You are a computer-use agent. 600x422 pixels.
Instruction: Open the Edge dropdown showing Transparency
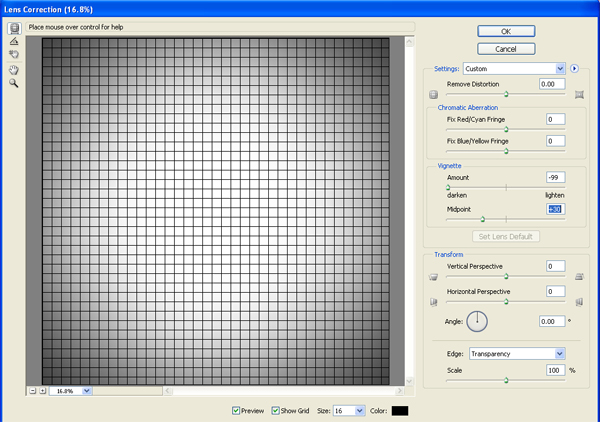pyautogui.click(x=517, y=354)
